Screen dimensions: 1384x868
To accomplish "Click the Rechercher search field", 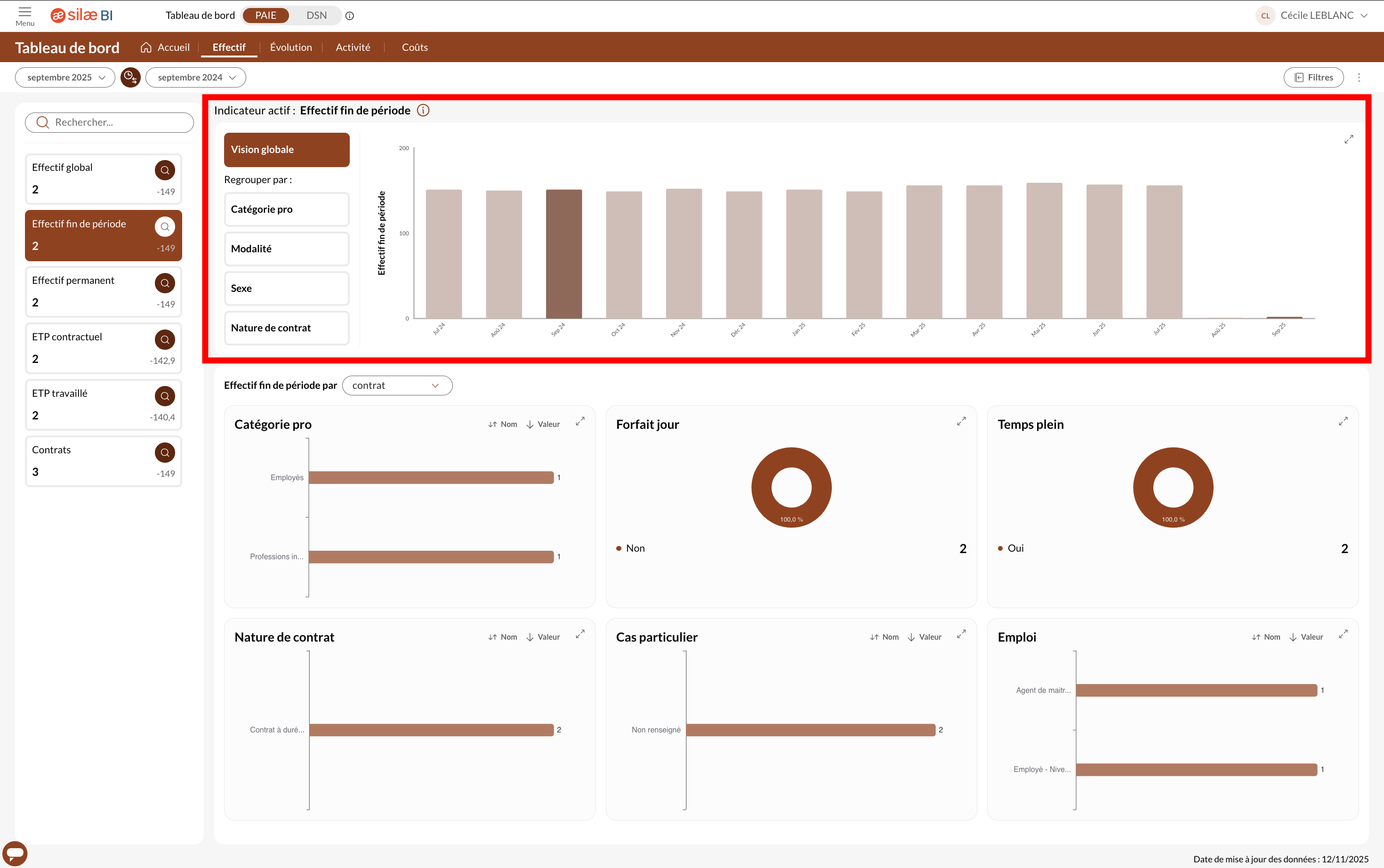I will (x=109, y=122).
